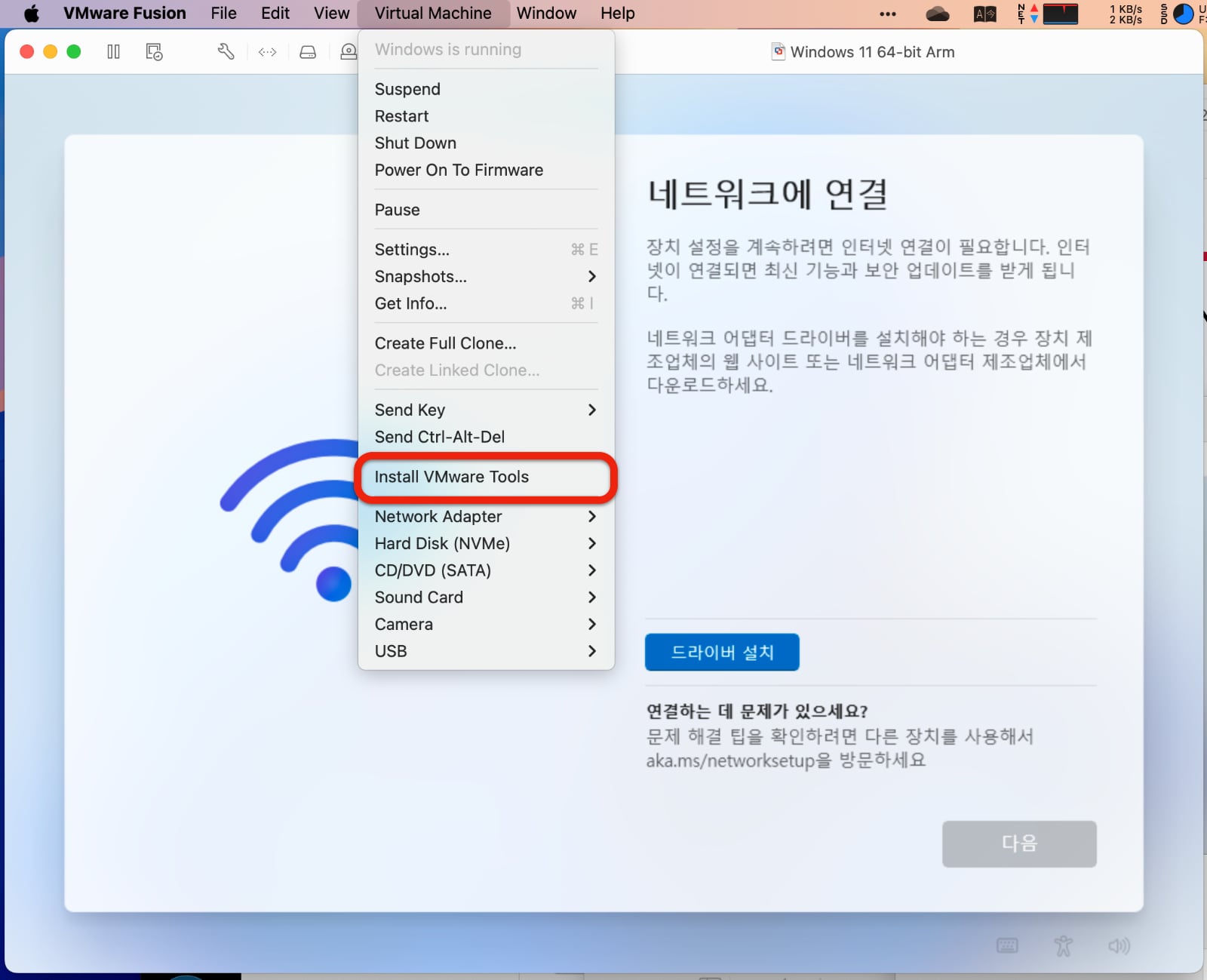The image size is (1207, 980).
Task: Click the hard disk toolbar icon
Action: [x=308, y=52]
